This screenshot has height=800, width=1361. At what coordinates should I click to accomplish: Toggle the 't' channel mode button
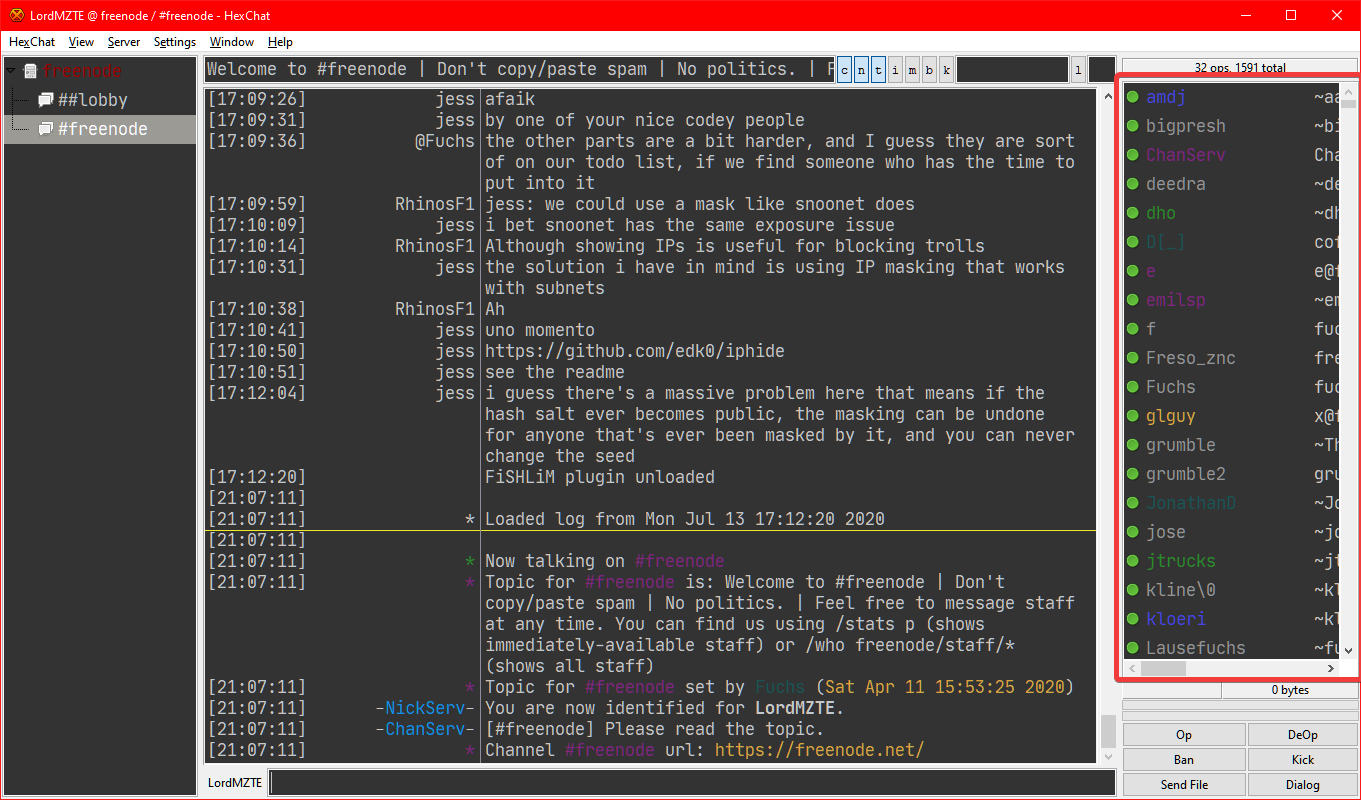click(x=878, y=70)
